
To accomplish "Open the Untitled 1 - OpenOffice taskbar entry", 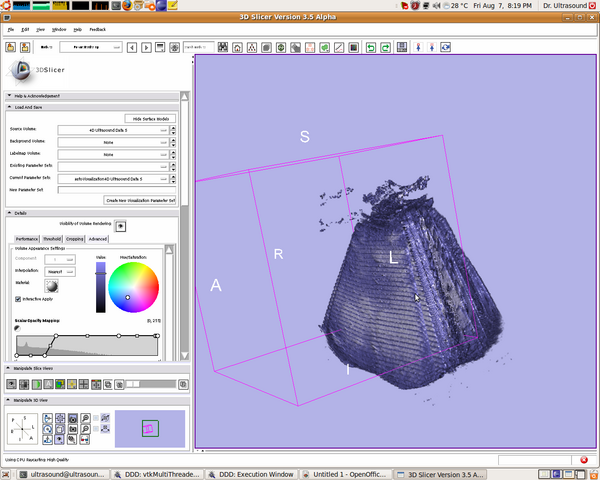I will (346, 475).
